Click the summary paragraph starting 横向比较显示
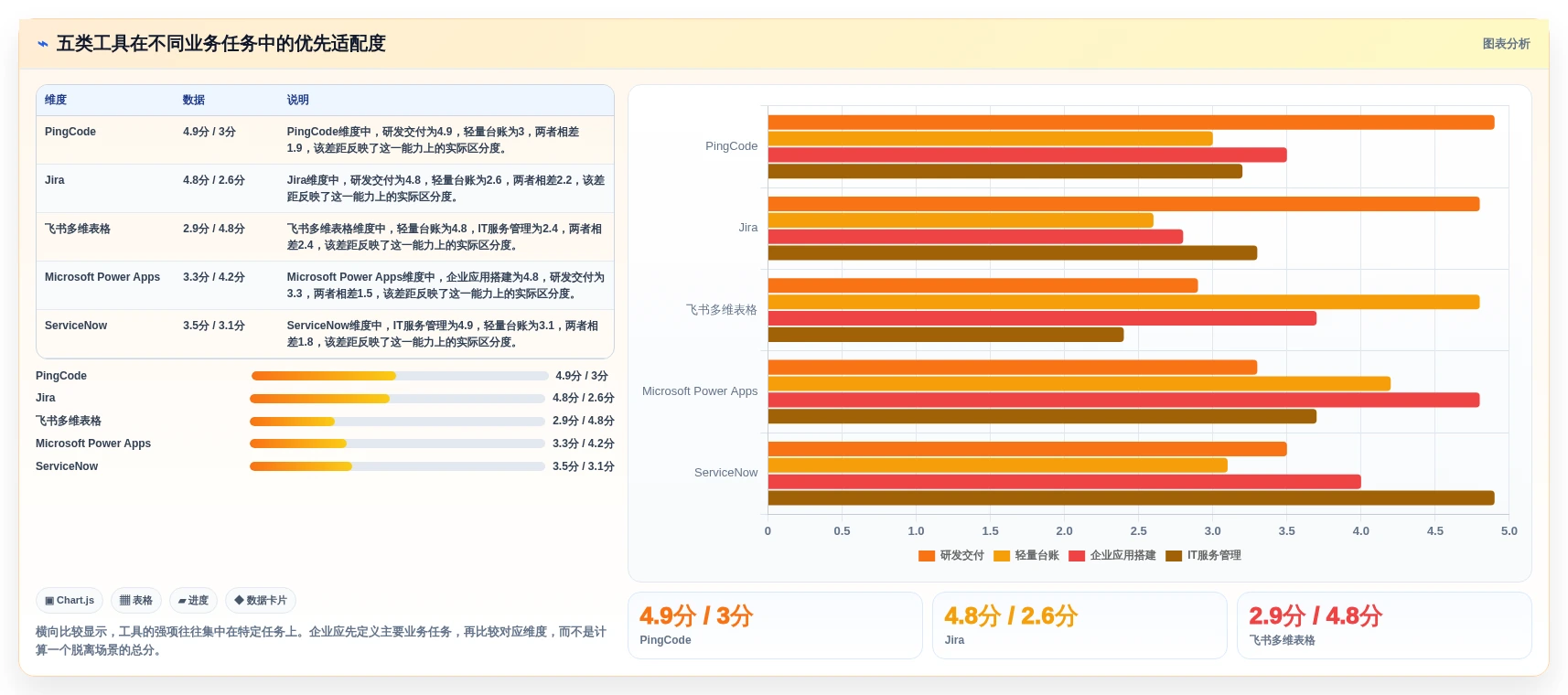Viewport: 1568px width, 695px height. [321, 641]
